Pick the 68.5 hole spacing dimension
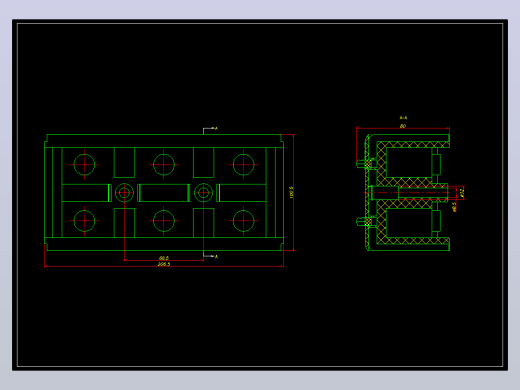Image resolution: width=520 pixels, height=390 pixels. pyautogui.click(x=164, y=258)
